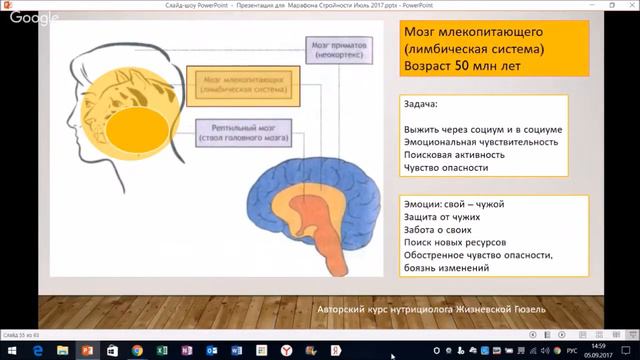Open File Explorer from the taskbar
The image size is (640, 360).
click(62, 351)
